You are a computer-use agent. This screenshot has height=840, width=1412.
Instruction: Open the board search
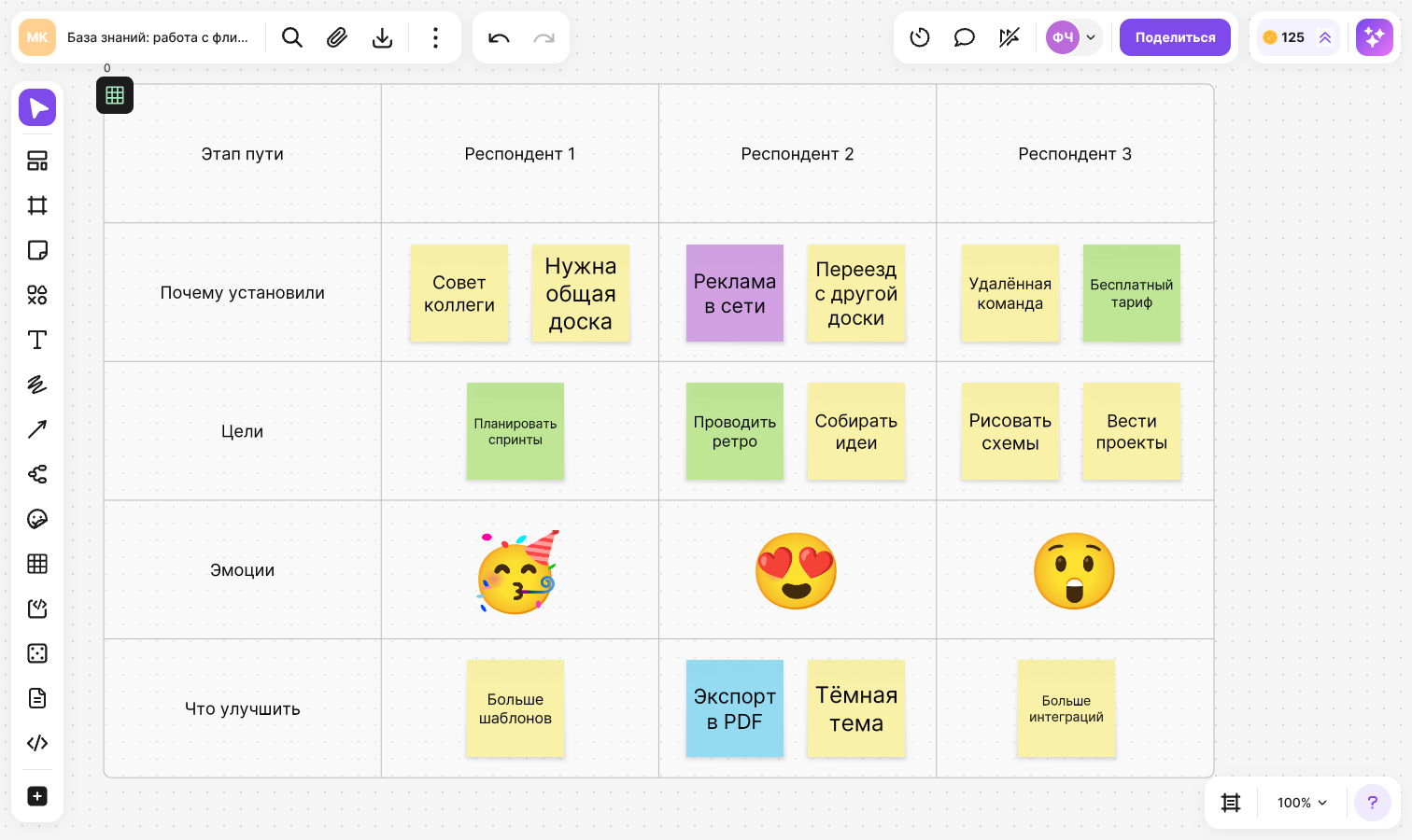pos(292,37)
